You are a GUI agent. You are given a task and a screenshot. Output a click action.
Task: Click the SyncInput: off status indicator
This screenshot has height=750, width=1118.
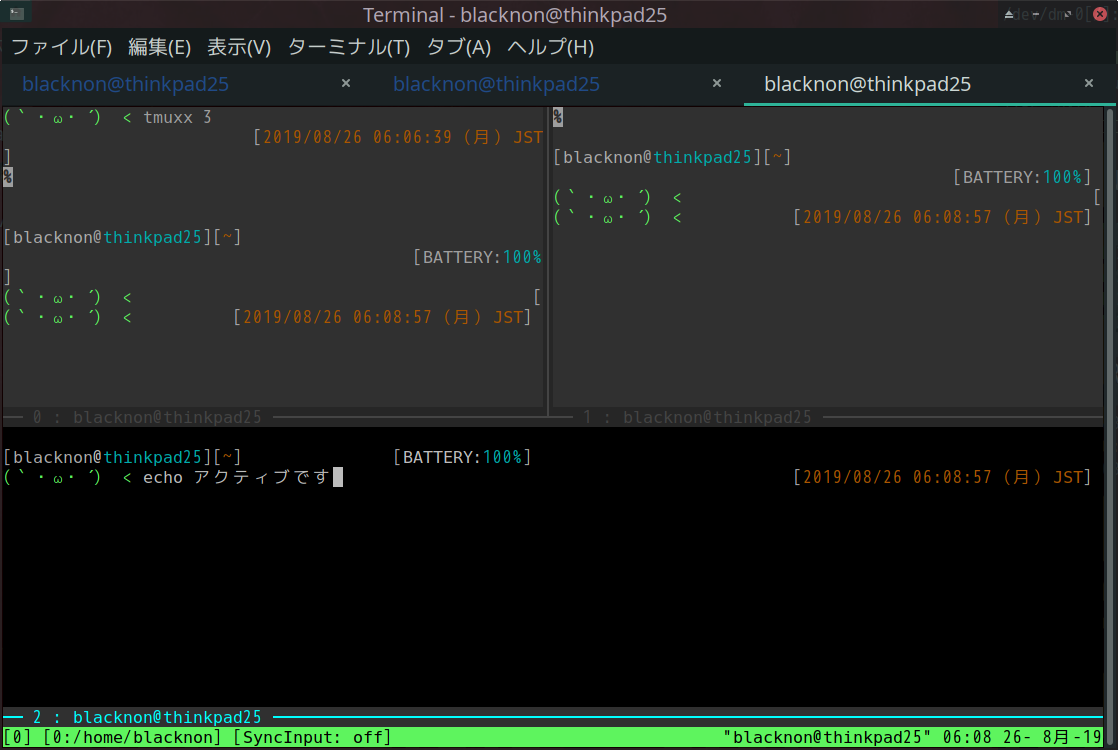[x=311, y=738]
